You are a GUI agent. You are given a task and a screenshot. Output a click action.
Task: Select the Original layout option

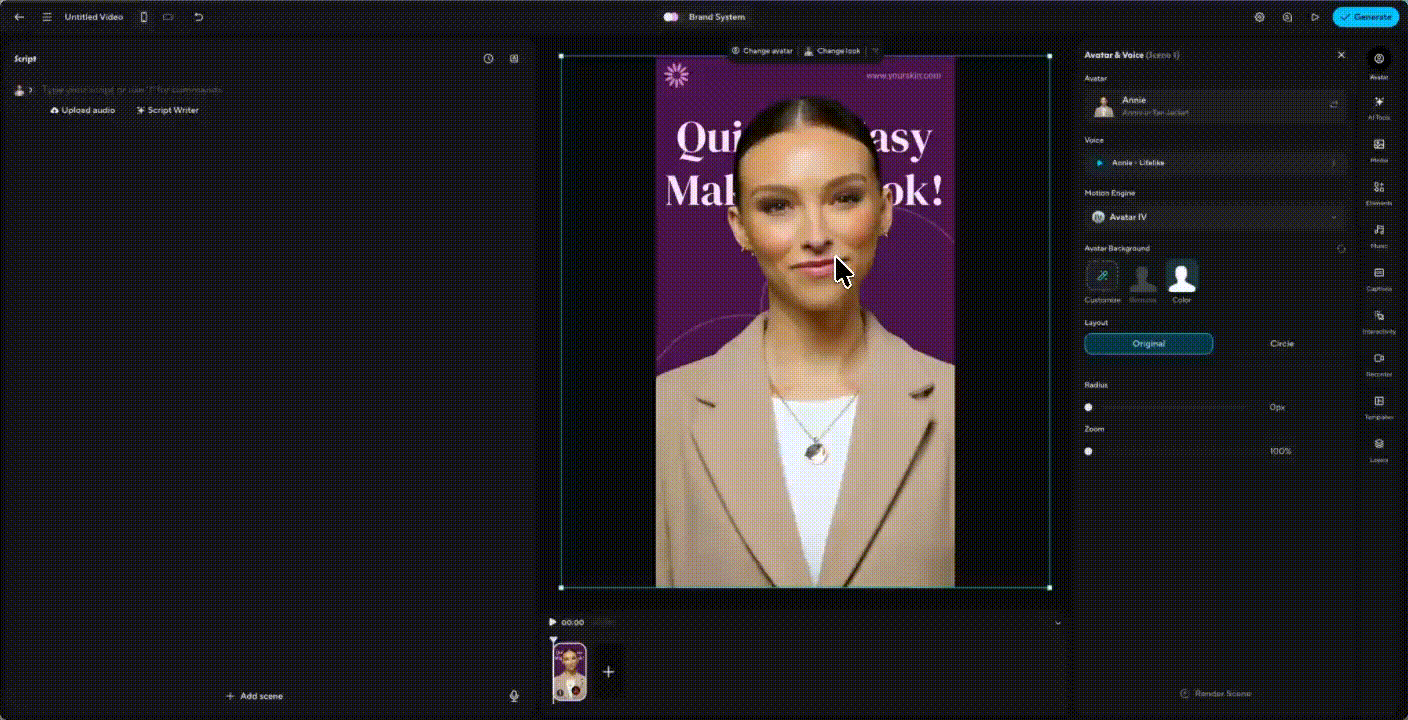click(x=1148, y=344)
